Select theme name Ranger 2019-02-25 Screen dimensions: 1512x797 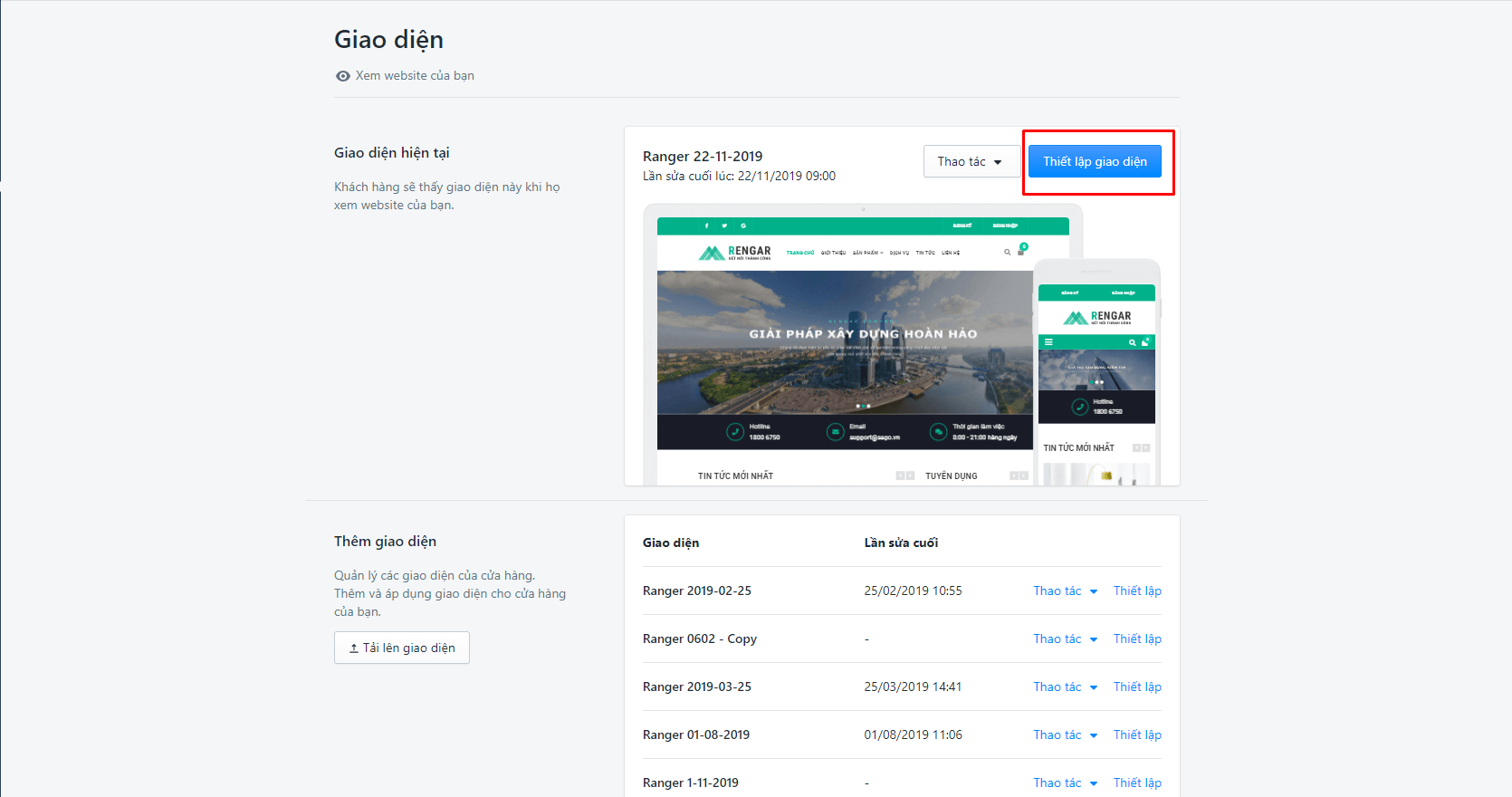tap(697, 591)
